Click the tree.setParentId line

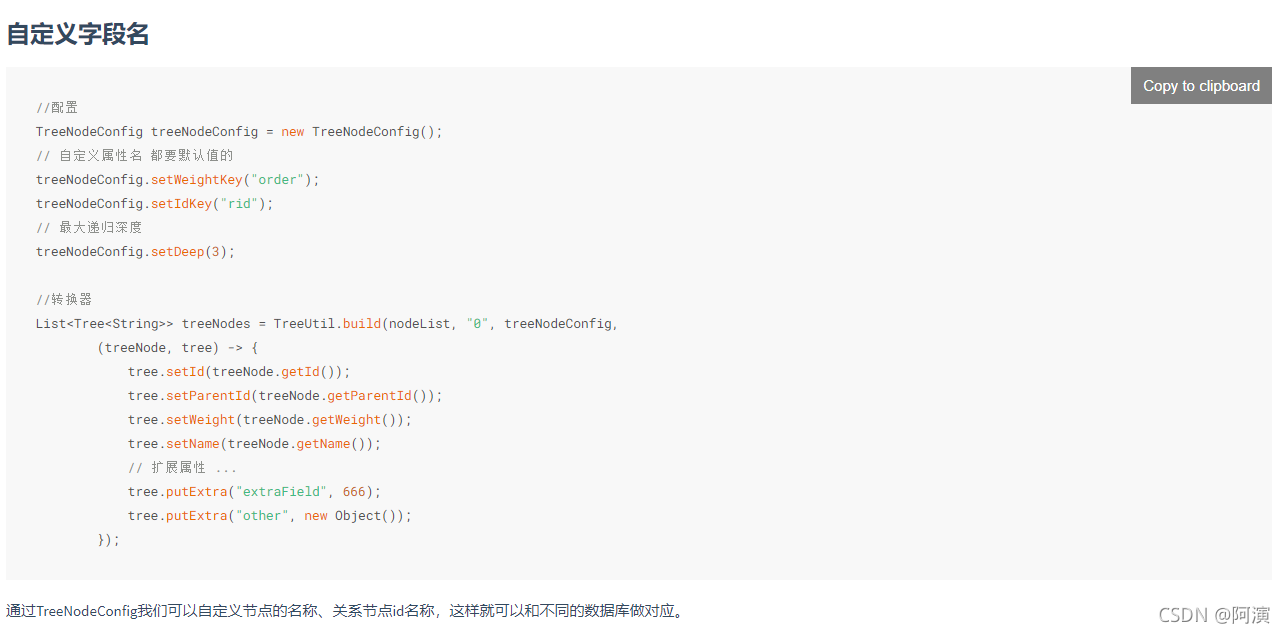pyautogui.click(x=285, y=395)
